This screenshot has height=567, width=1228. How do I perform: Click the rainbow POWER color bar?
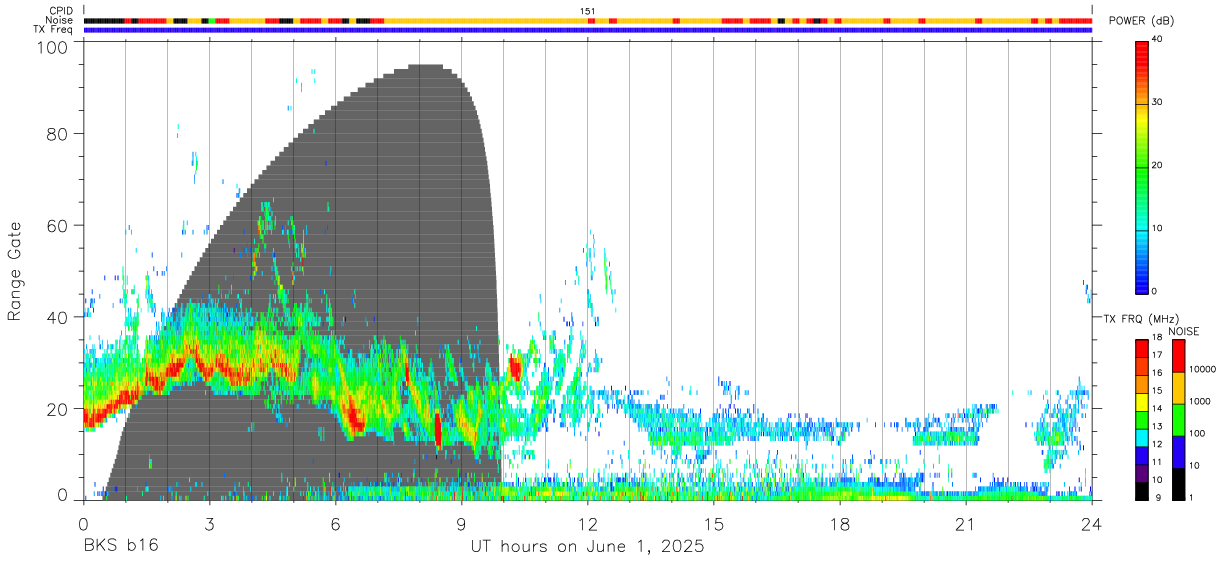[x=1142, y=166]
